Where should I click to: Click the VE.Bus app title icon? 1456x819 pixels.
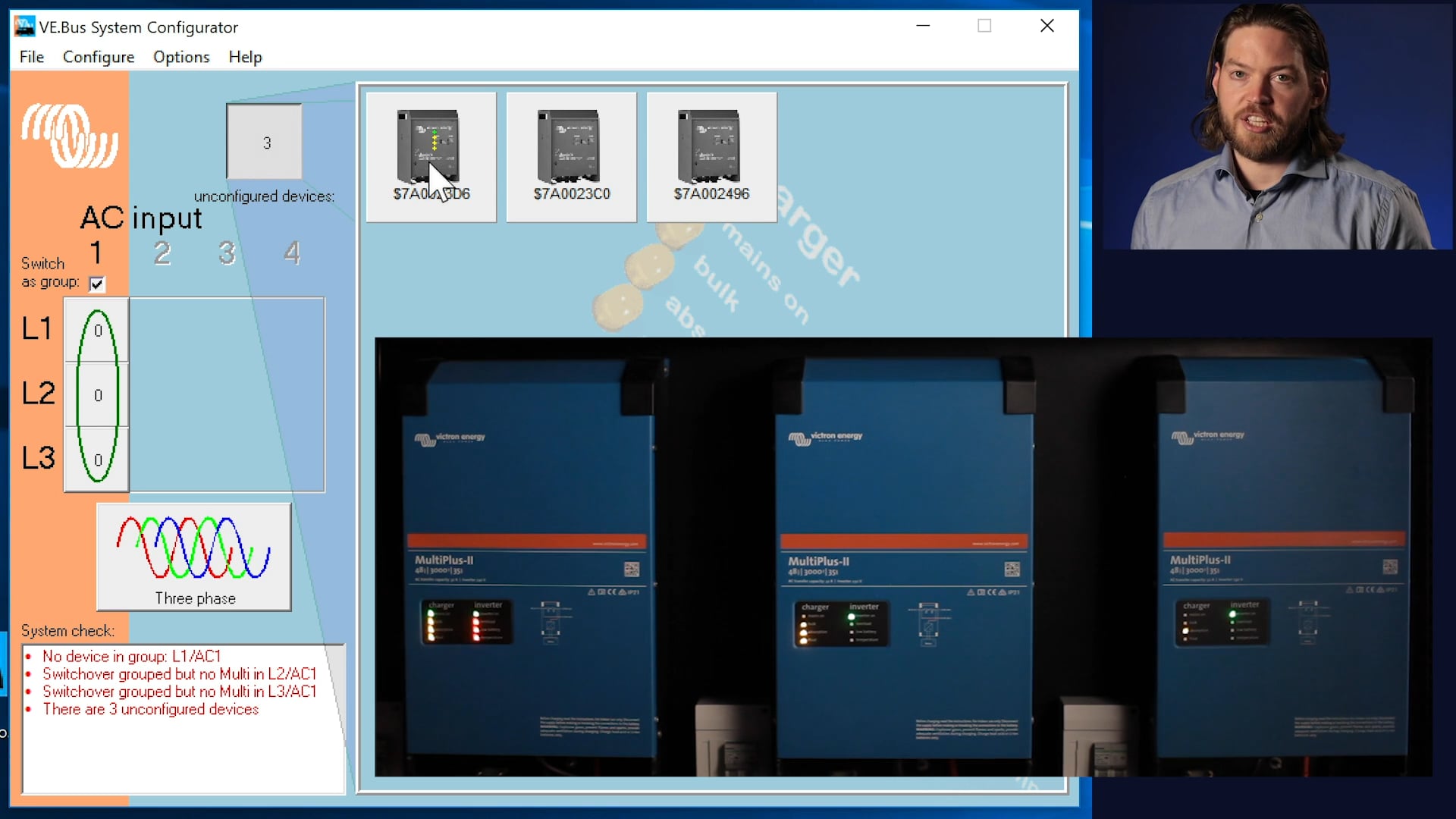pyautogui.click(x=24, y=27)
